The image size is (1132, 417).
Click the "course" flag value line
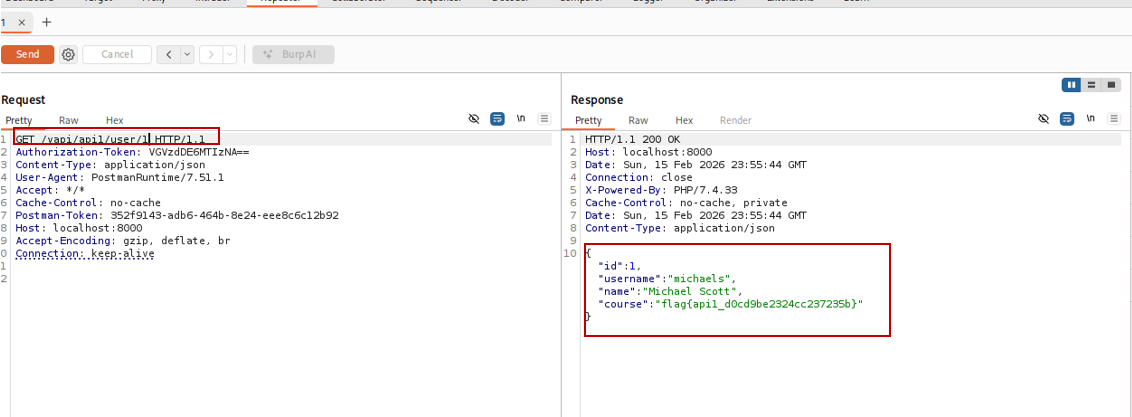[731, 304]
